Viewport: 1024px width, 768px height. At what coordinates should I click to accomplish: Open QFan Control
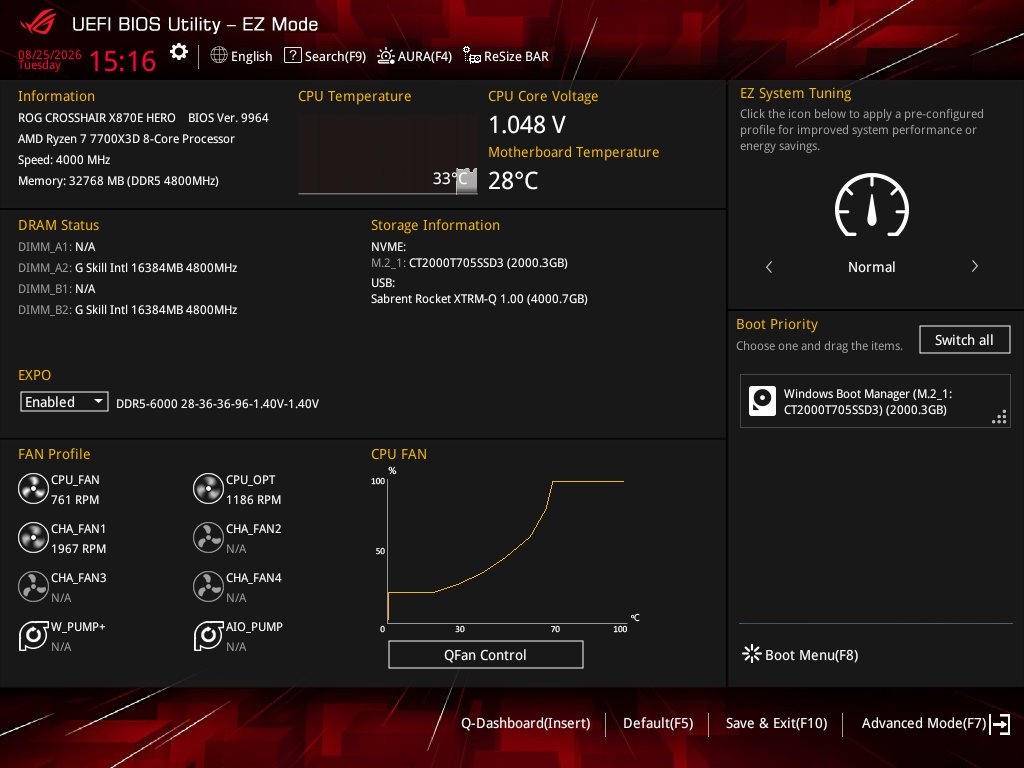[485, 655]
